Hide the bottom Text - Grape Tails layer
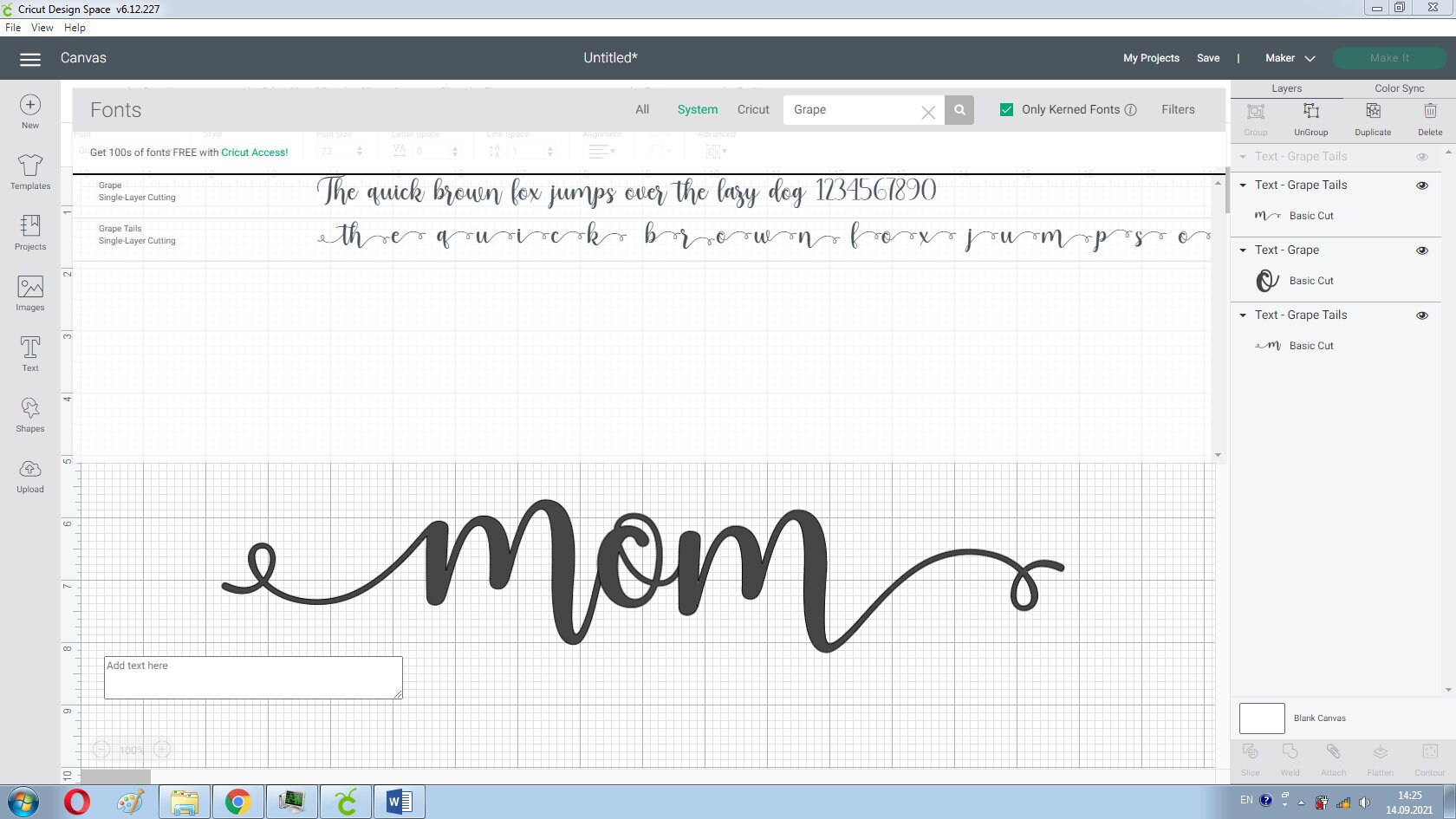This screenshot has width=1456, height=819. click(1422, 315)
